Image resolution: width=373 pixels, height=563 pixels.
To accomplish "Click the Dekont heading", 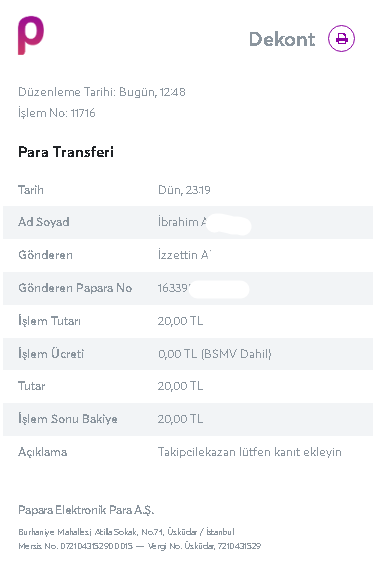I will point(282,39).
